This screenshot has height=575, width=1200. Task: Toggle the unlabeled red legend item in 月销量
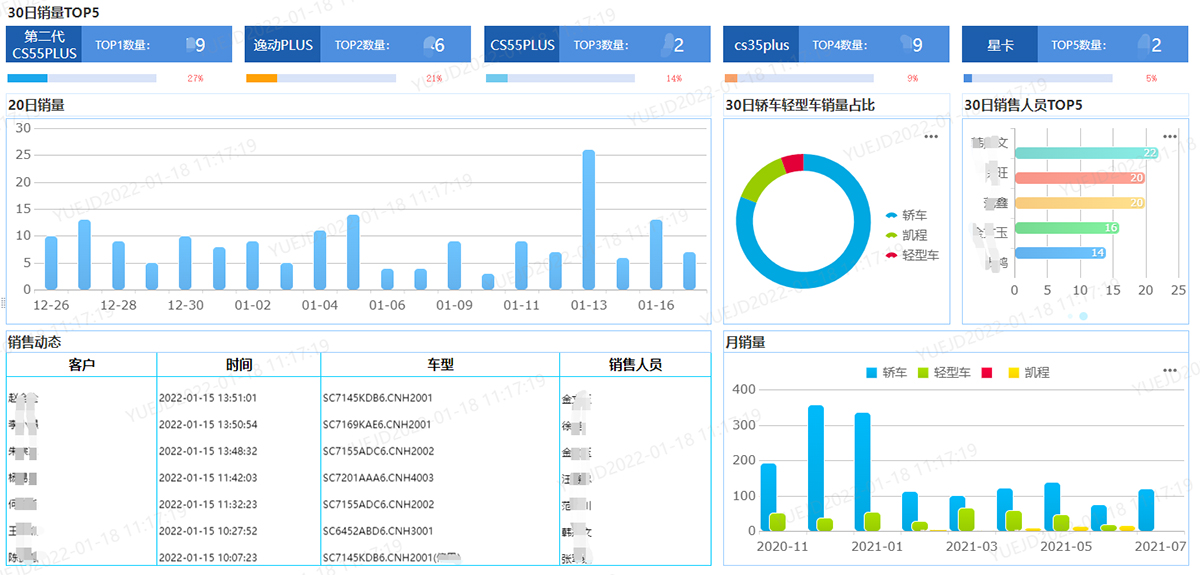click(x=986, y=372)
